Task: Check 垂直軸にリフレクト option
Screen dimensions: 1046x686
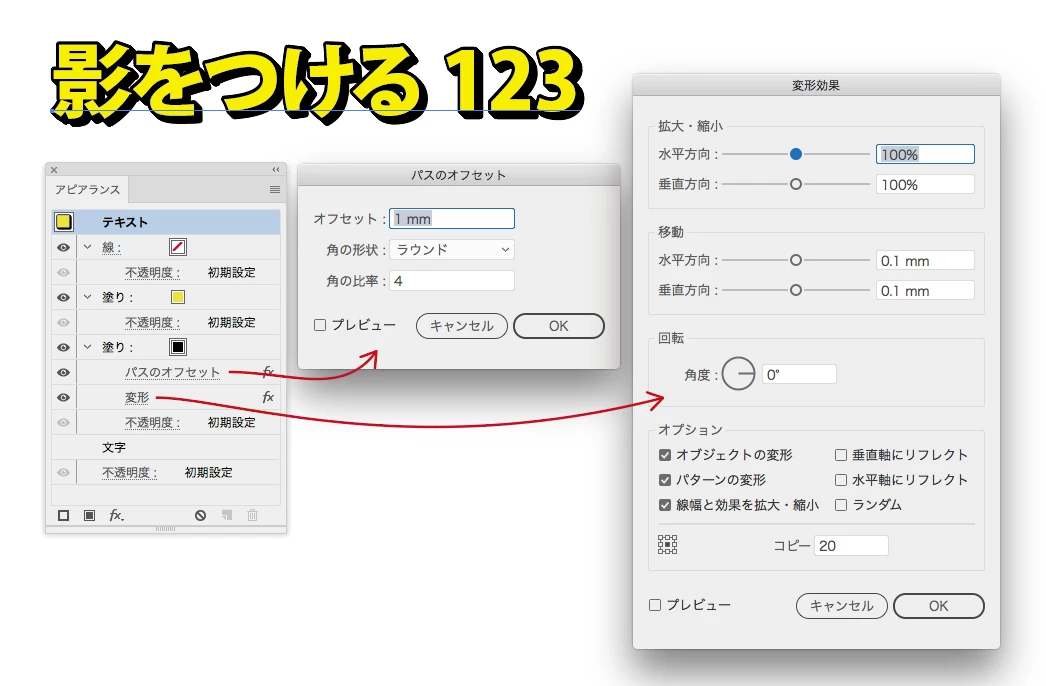Action: pyautogui.click(x=841, y=455)
